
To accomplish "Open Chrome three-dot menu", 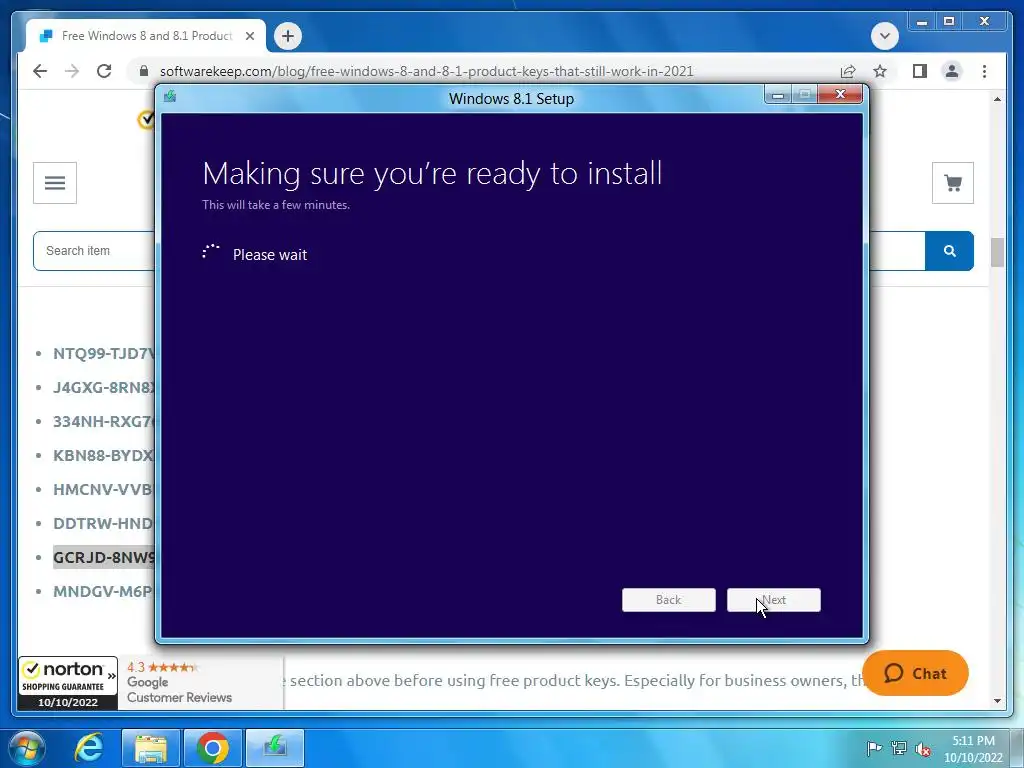I will coord(984,71).
